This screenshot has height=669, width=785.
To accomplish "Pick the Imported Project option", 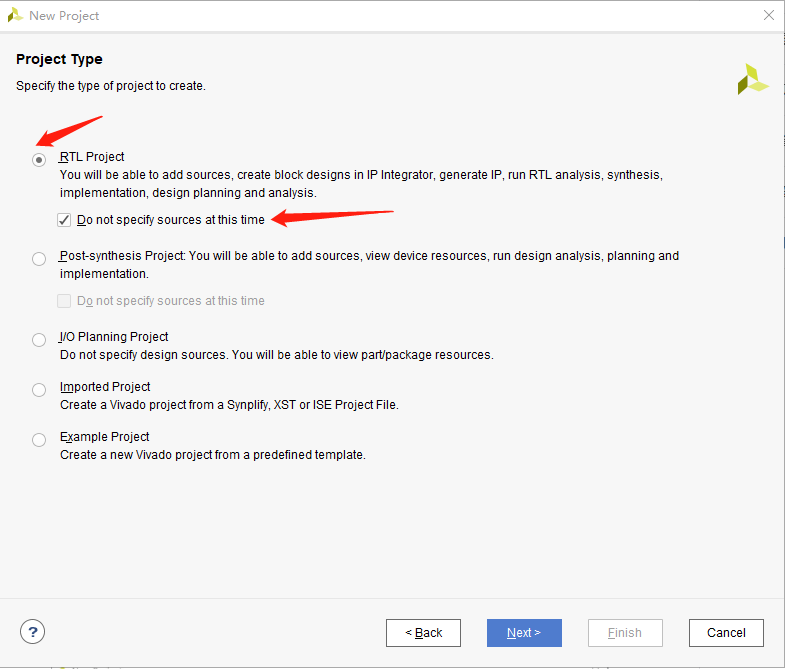I will coord(39,390).
